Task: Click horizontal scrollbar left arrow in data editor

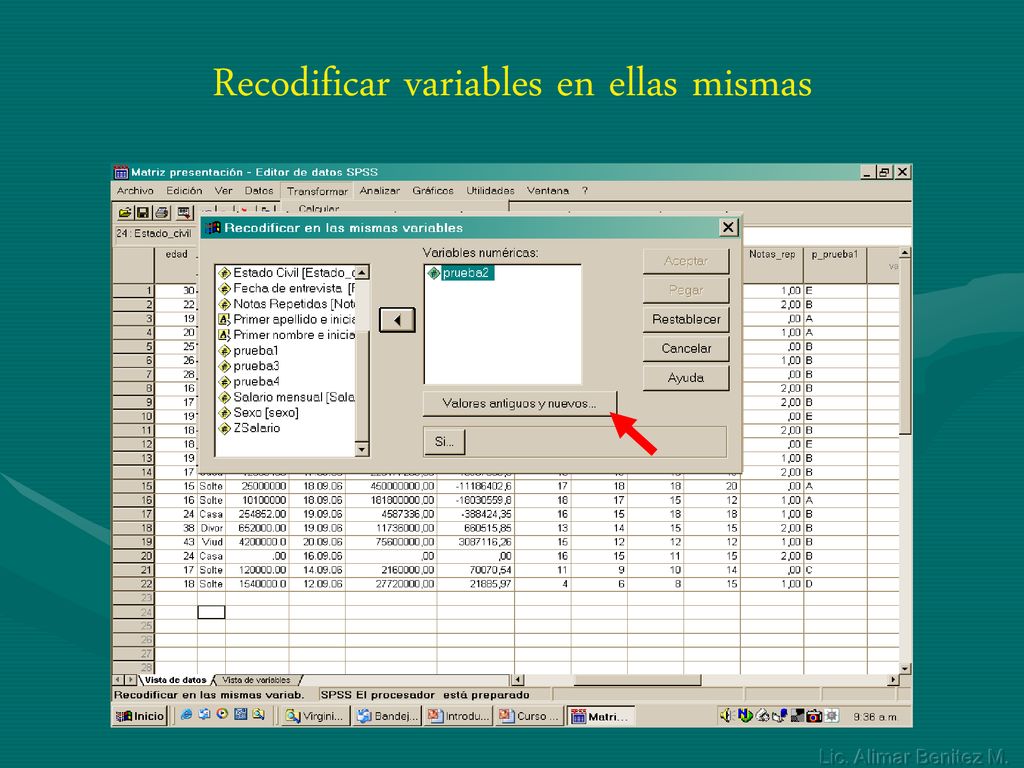Action: [x=518, y=680]
